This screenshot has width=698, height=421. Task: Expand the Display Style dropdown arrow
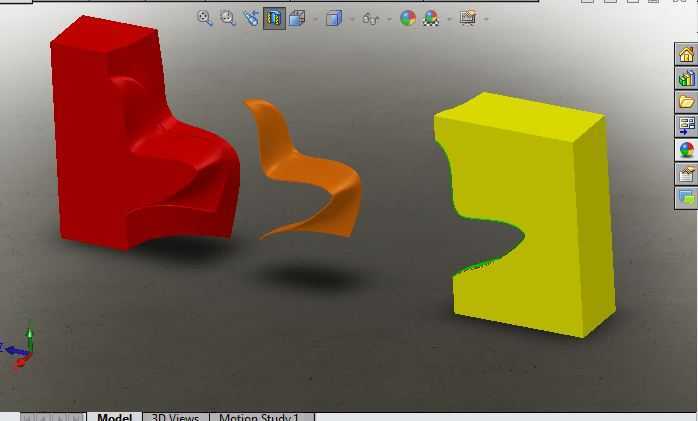click(x=352, y=19)
